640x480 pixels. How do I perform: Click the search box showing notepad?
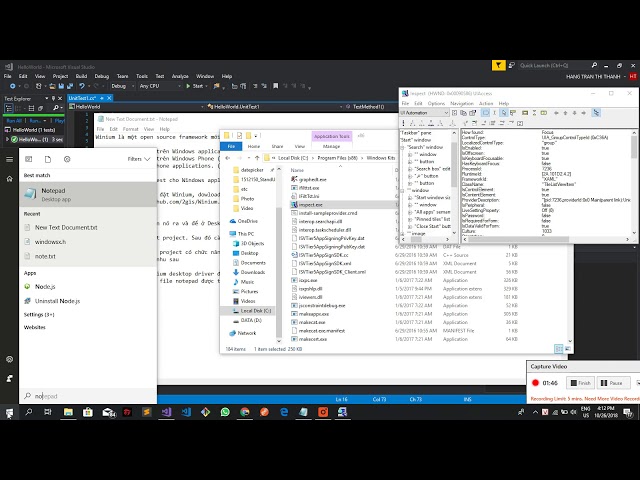click(88, 396)
